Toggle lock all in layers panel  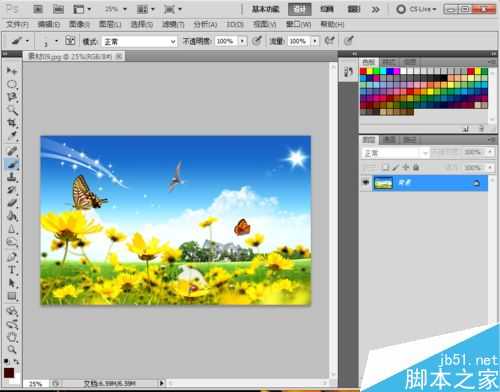coord(416,167)
